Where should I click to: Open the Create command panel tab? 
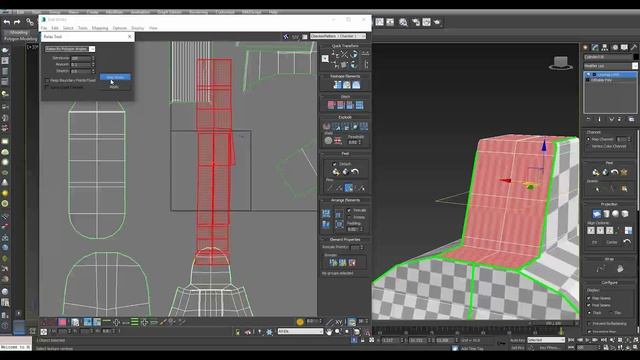586,48
